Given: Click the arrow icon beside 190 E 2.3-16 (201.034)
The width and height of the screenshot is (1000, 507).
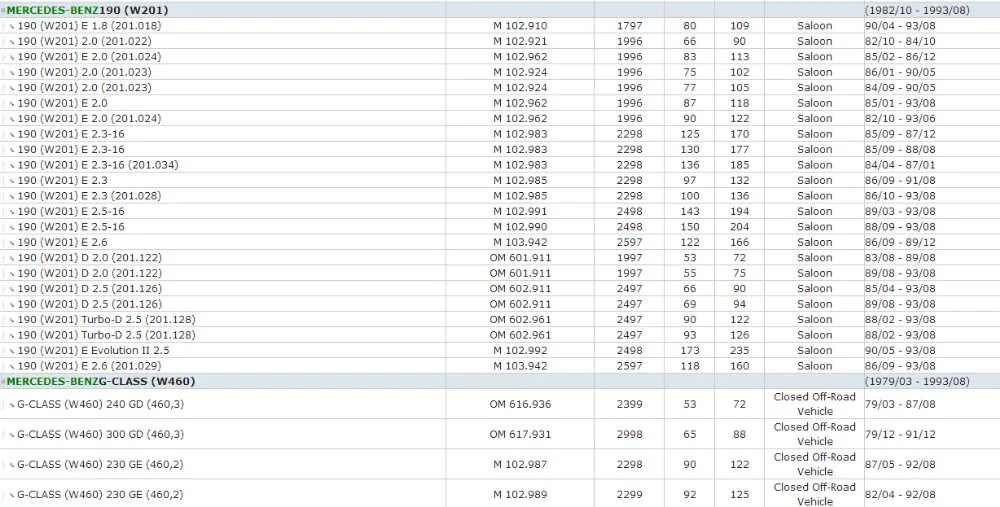Looking at the screenshot, I should (12, 166).
